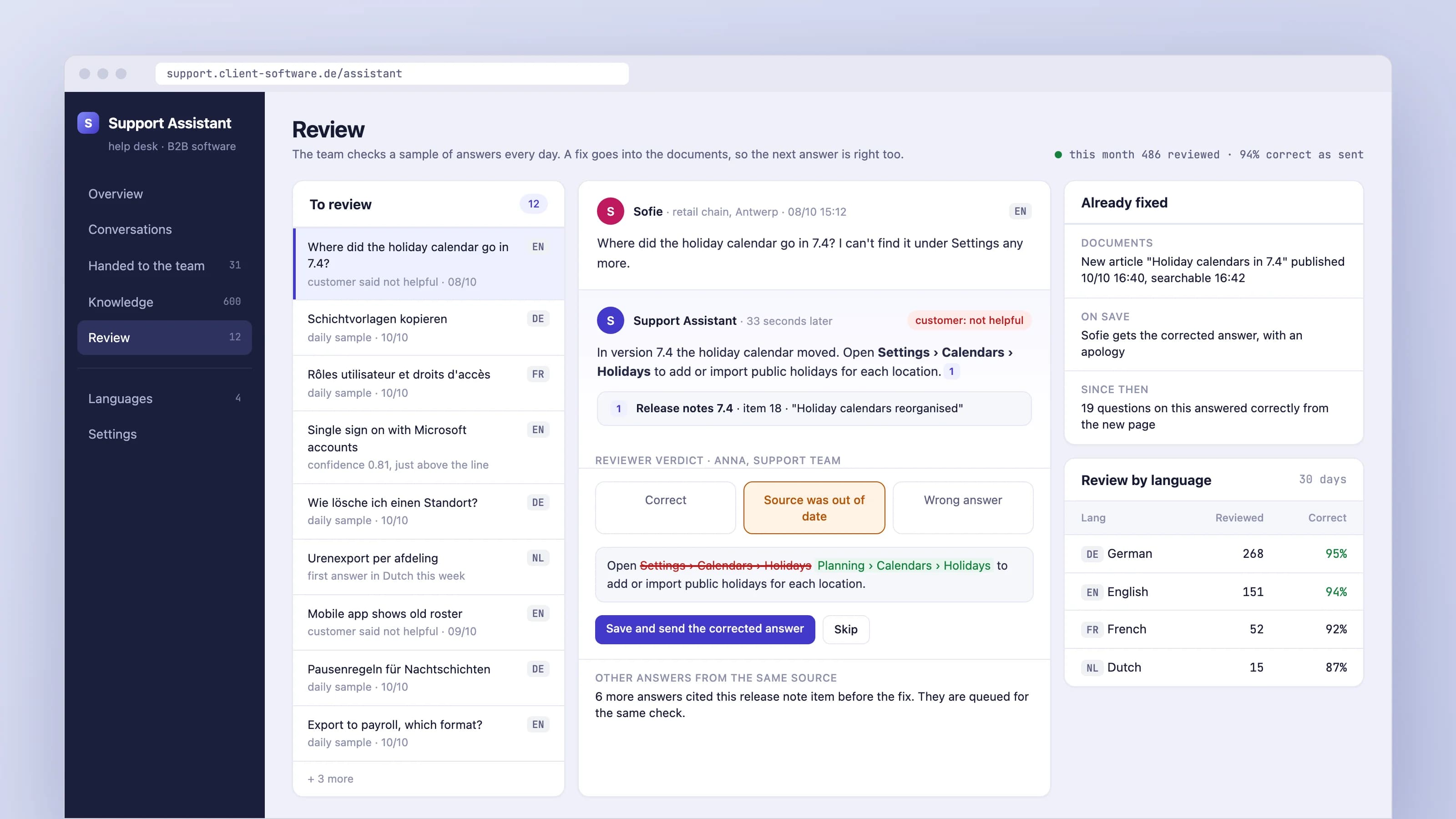Click the German row in Review by language
This screenshot has height=819, width=1456.
(x=1213, y=554)
